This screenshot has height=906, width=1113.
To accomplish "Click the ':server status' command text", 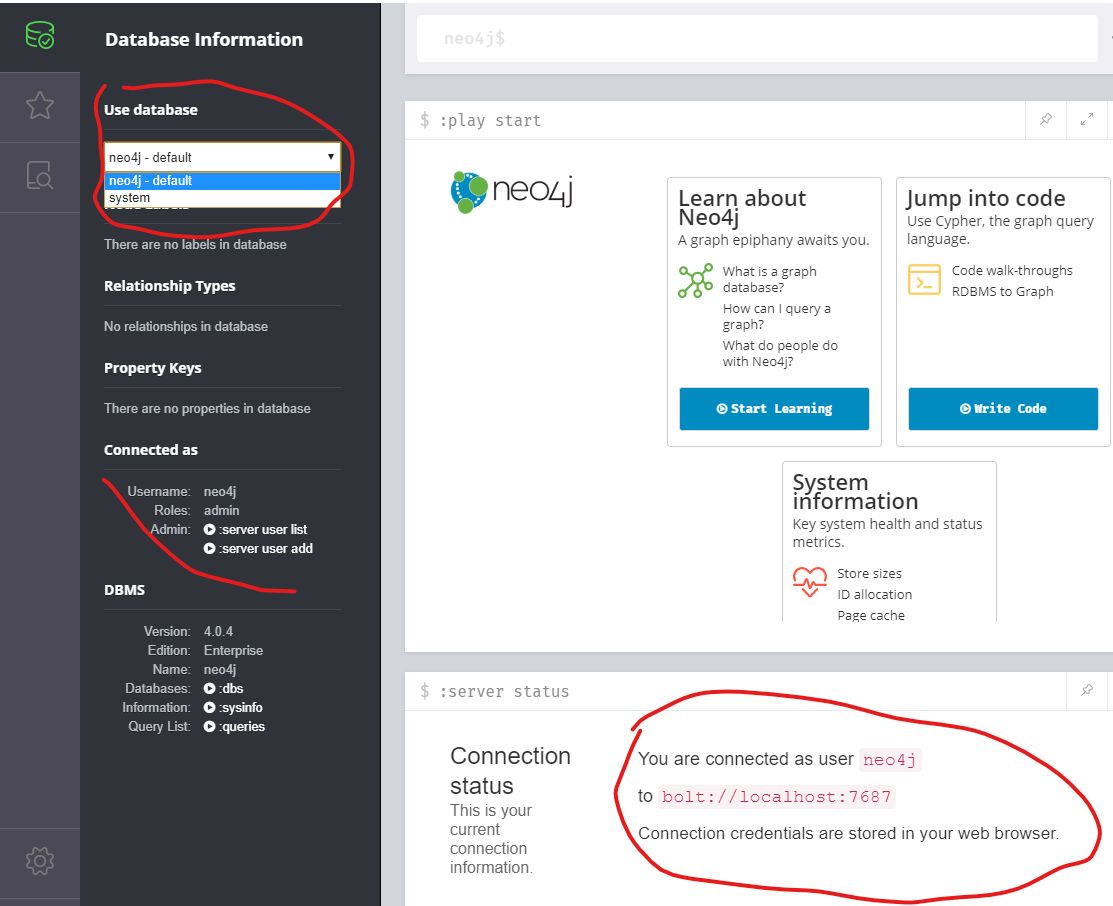I will [x=504, y=691].
